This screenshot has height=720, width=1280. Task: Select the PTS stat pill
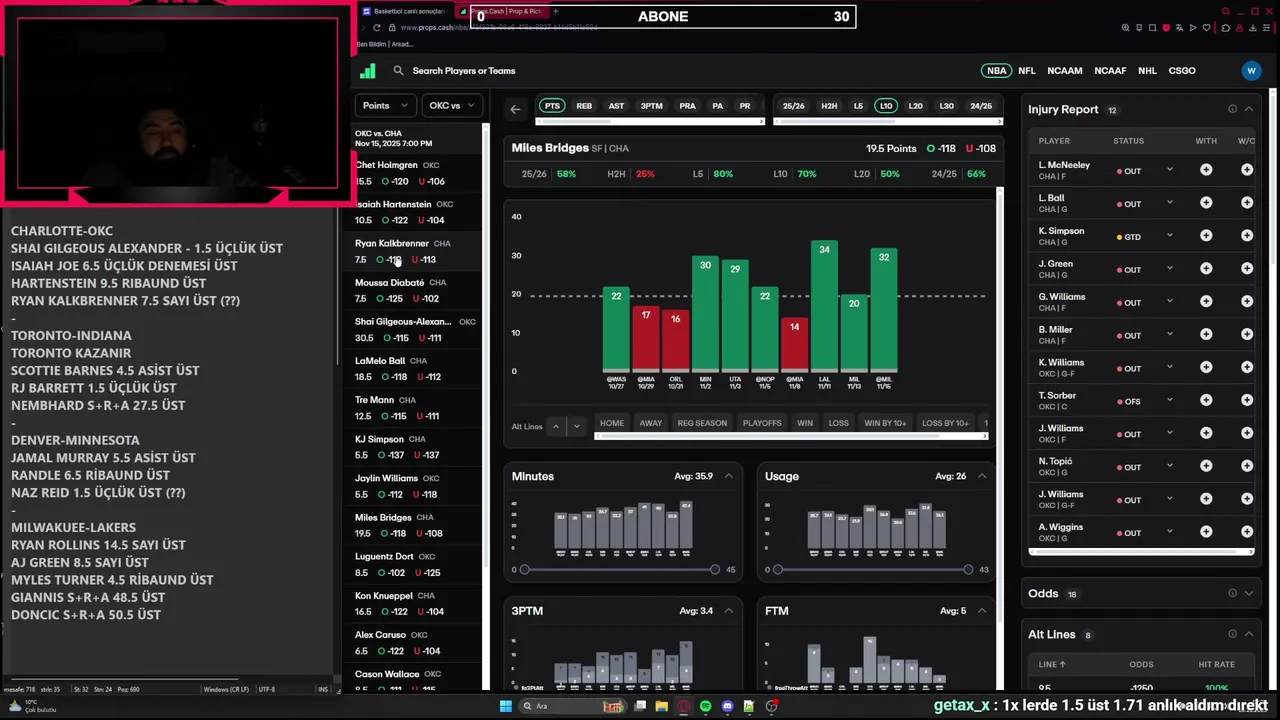coord(552,106)
